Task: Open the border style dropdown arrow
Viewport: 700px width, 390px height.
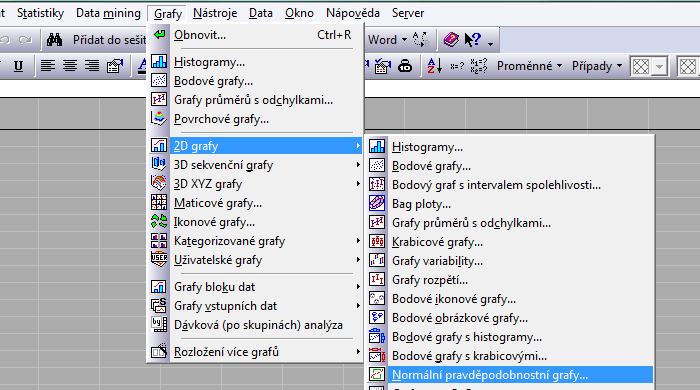Action: (659, 67)
